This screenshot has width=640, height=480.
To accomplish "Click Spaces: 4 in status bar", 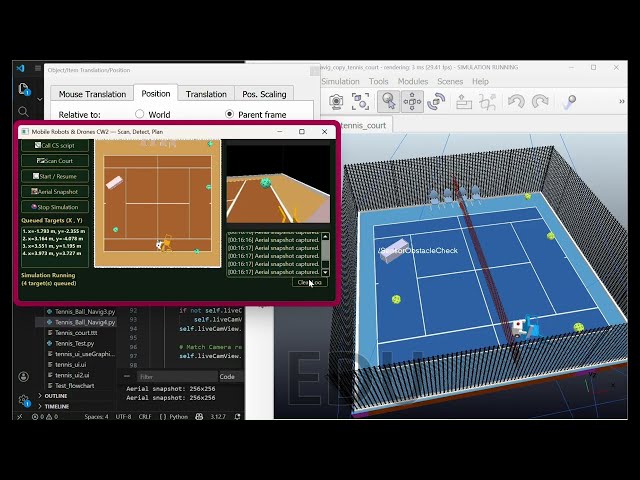I will tap(96, 417).
